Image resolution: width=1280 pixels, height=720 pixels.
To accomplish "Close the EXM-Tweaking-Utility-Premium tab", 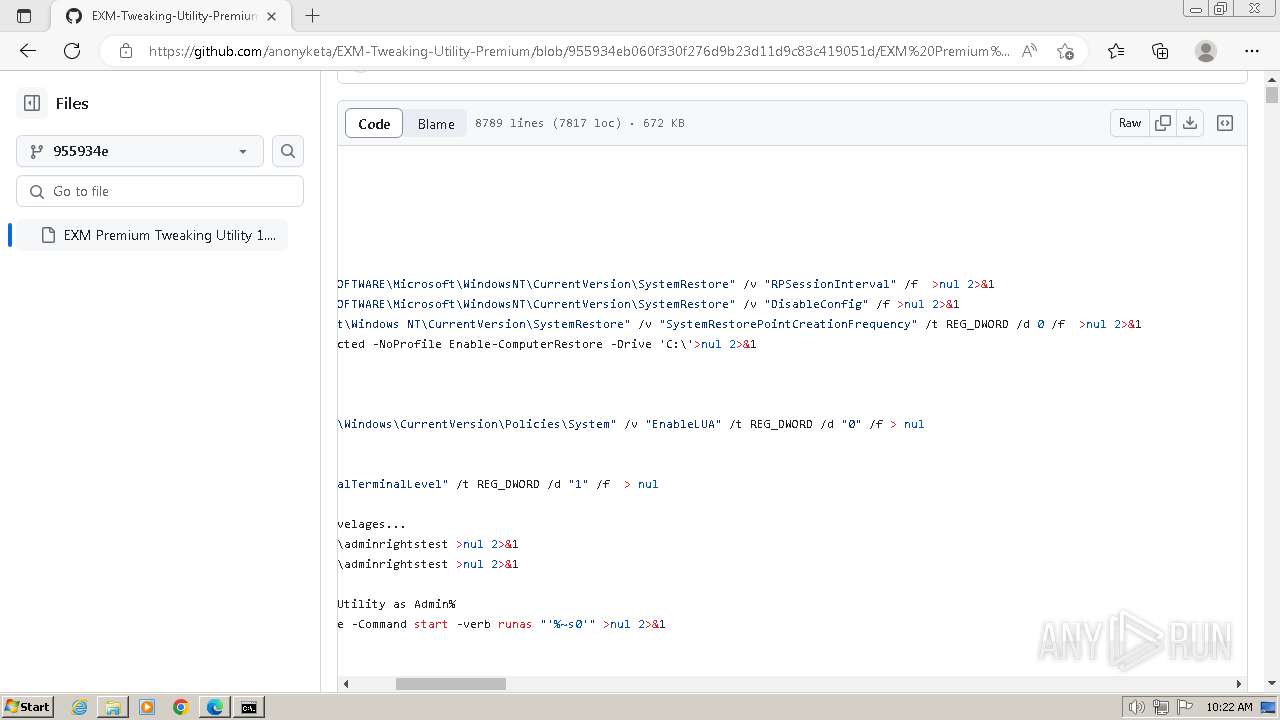I will [x=272, y=16].
